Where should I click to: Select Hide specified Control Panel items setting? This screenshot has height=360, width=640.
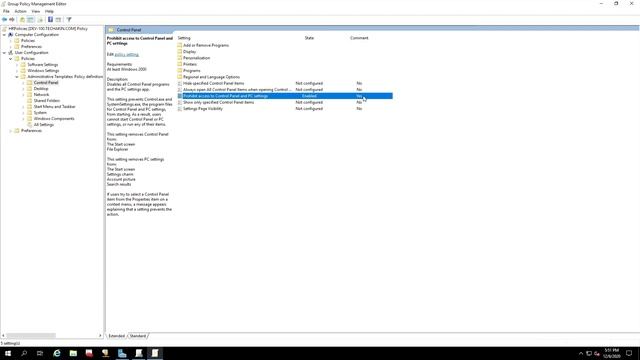[x=285, y=83]
